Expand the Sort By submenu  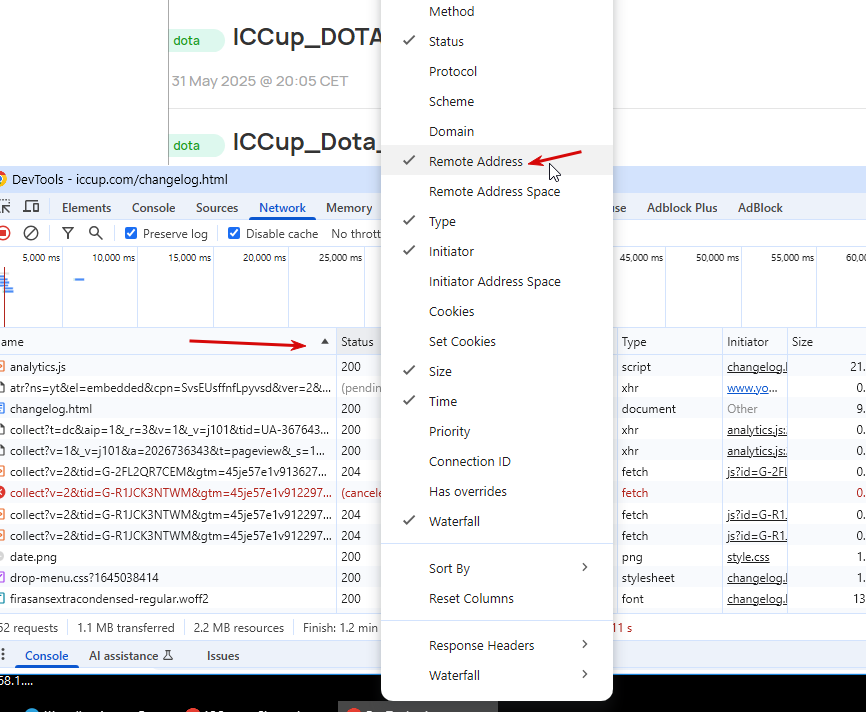[497, 568]
